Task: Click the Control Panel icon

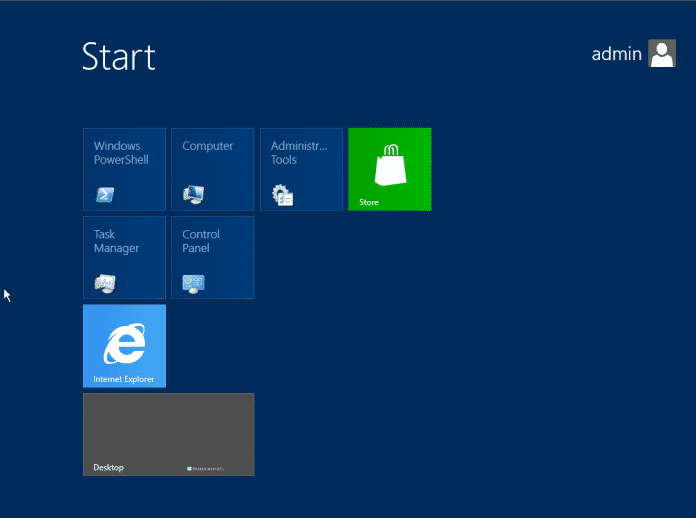Action: coord(193,284)
